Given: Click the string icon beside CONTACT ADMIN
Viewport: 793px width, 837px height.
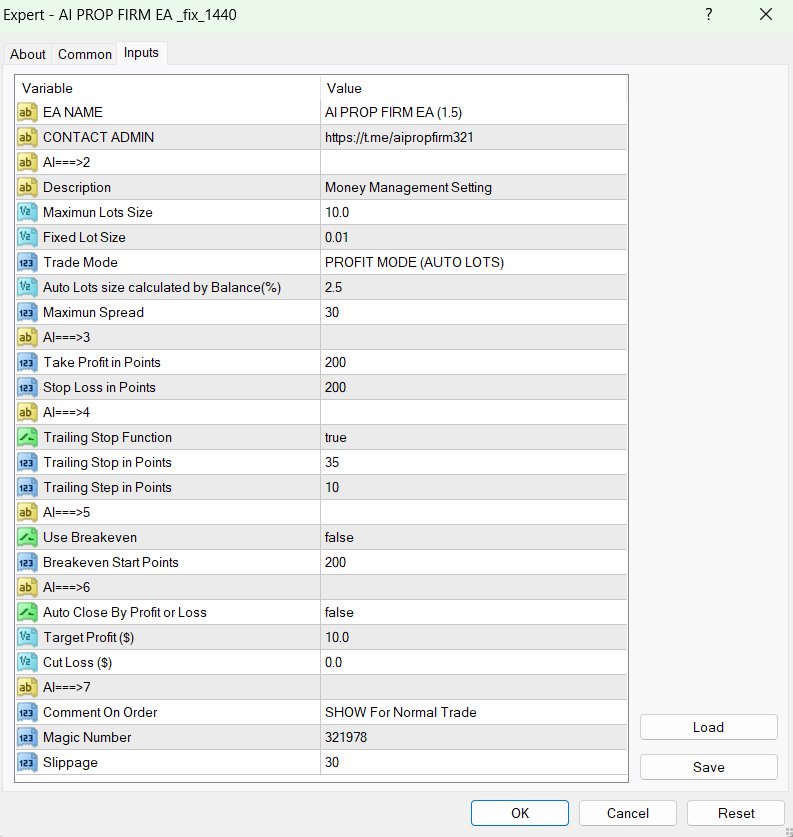Looking at the screenshot, I should pyautogui.click(x=28, y=137).
